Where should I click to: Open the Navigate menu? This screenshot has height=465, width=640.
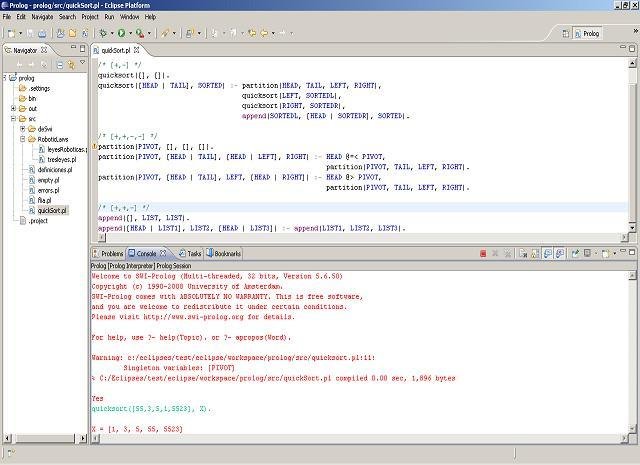click(x=42, y=17)
